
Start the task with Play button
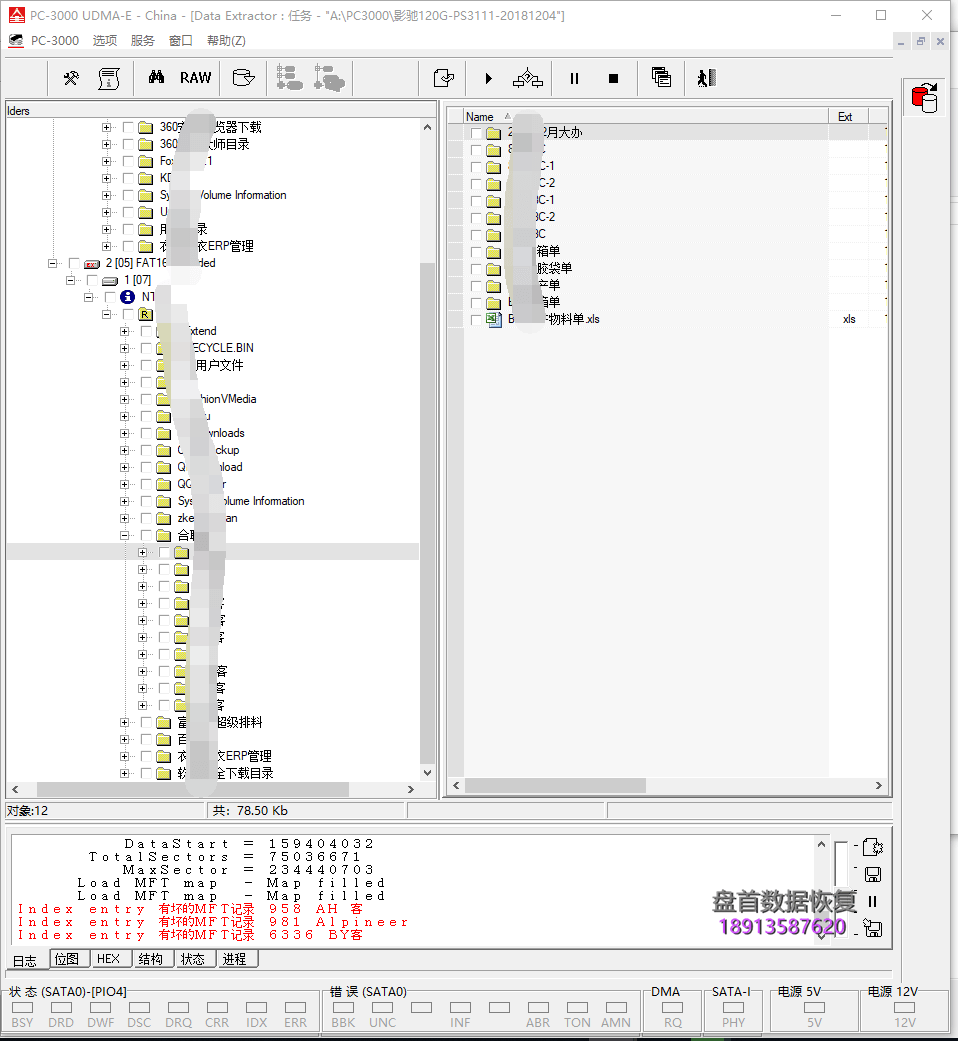[x=489, y=78]
